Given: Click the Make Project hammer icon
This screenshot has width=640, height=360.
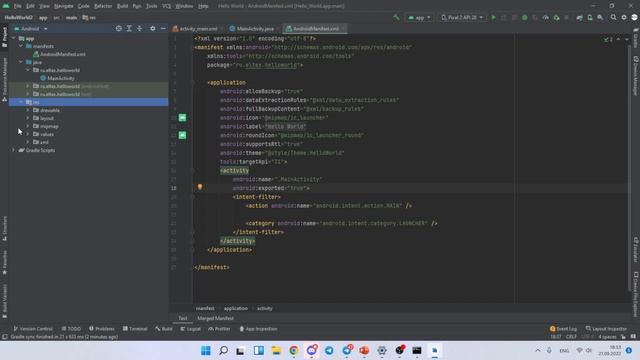Looking at the screenshot, I should pyautogui.click(x=396, y=18).
